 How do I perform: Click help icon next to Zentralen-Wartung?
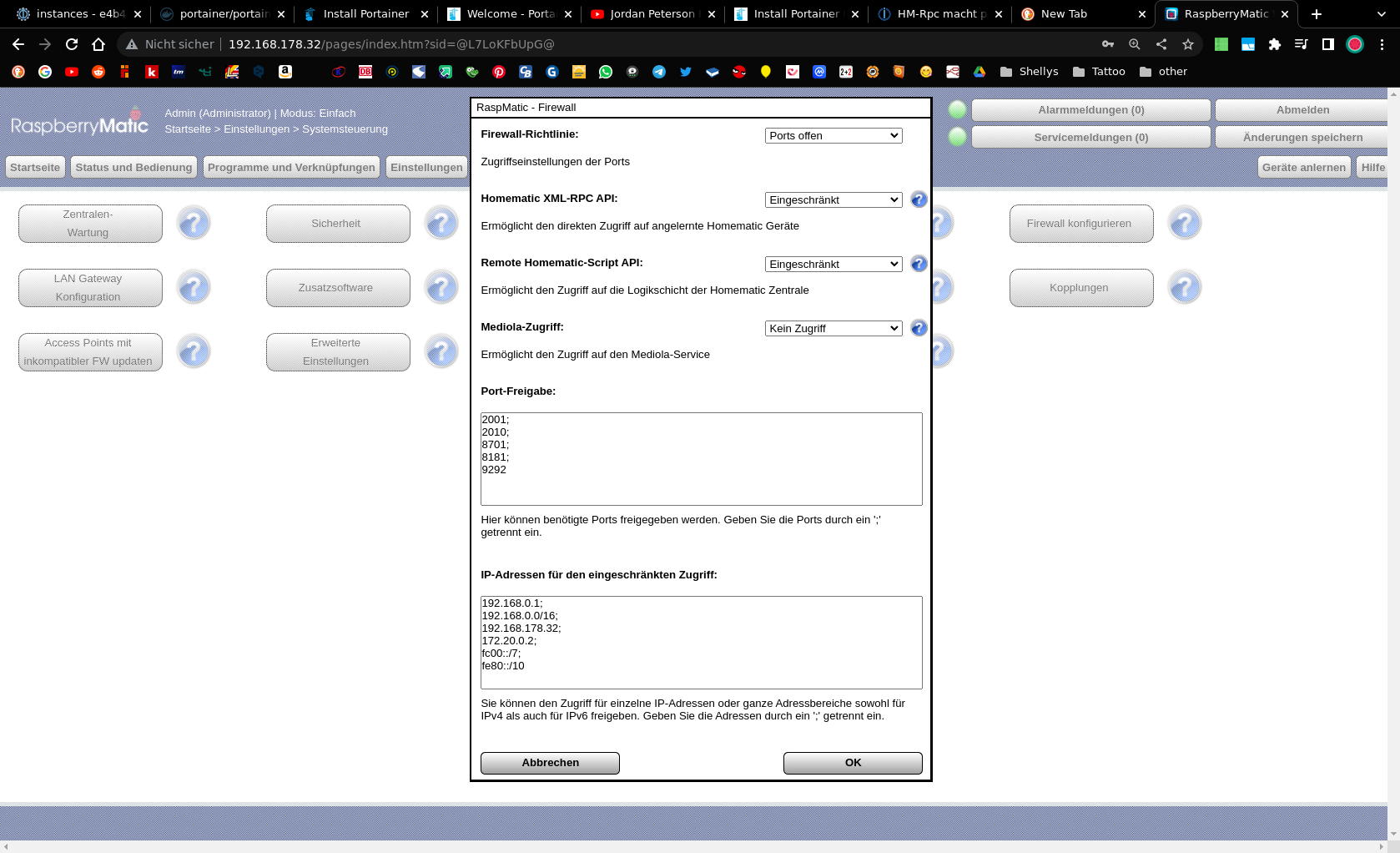point(194,224)
